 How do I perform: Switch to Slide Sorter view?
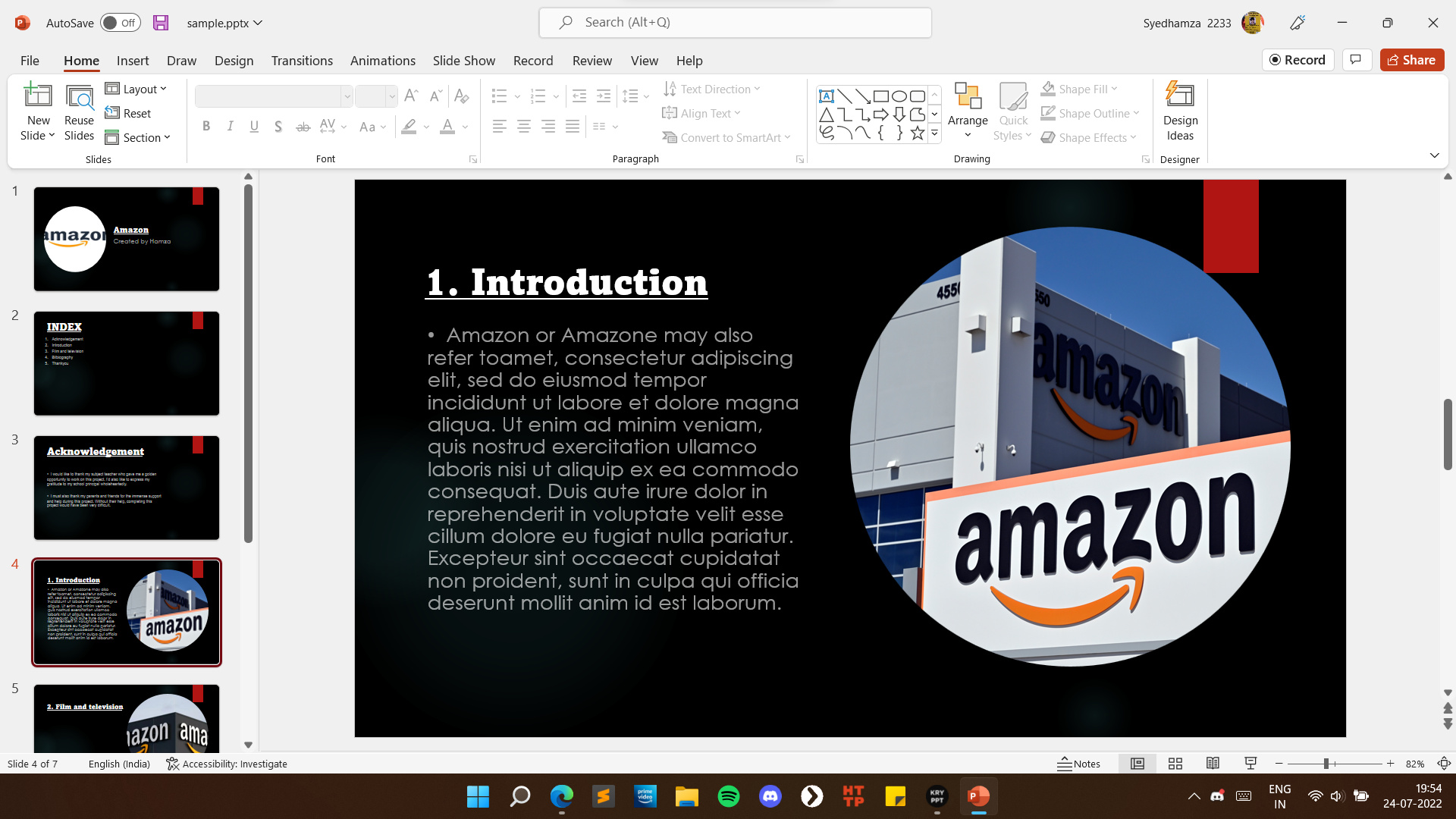tap(1175, 764)
